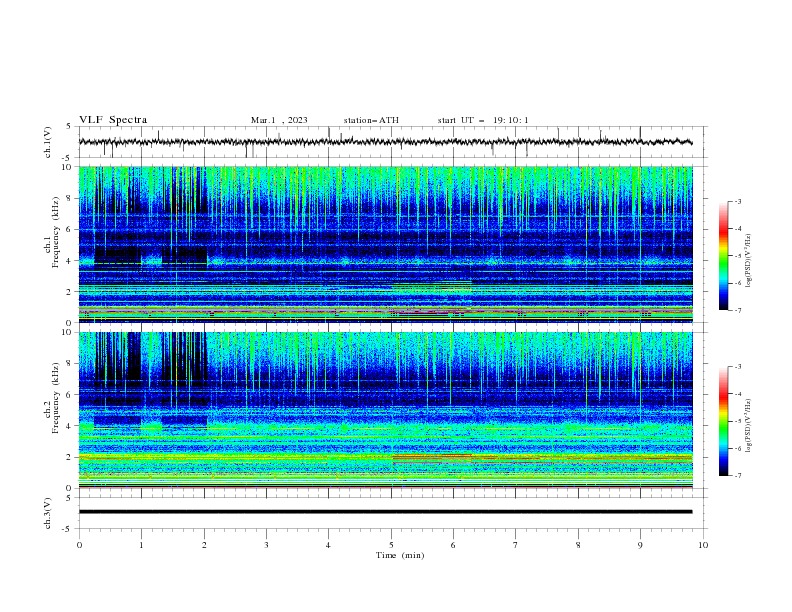This screenshot has width=792, height=612.
Task: Click the ch.1 spectrogram color bar
Action: tap(723, 256)
